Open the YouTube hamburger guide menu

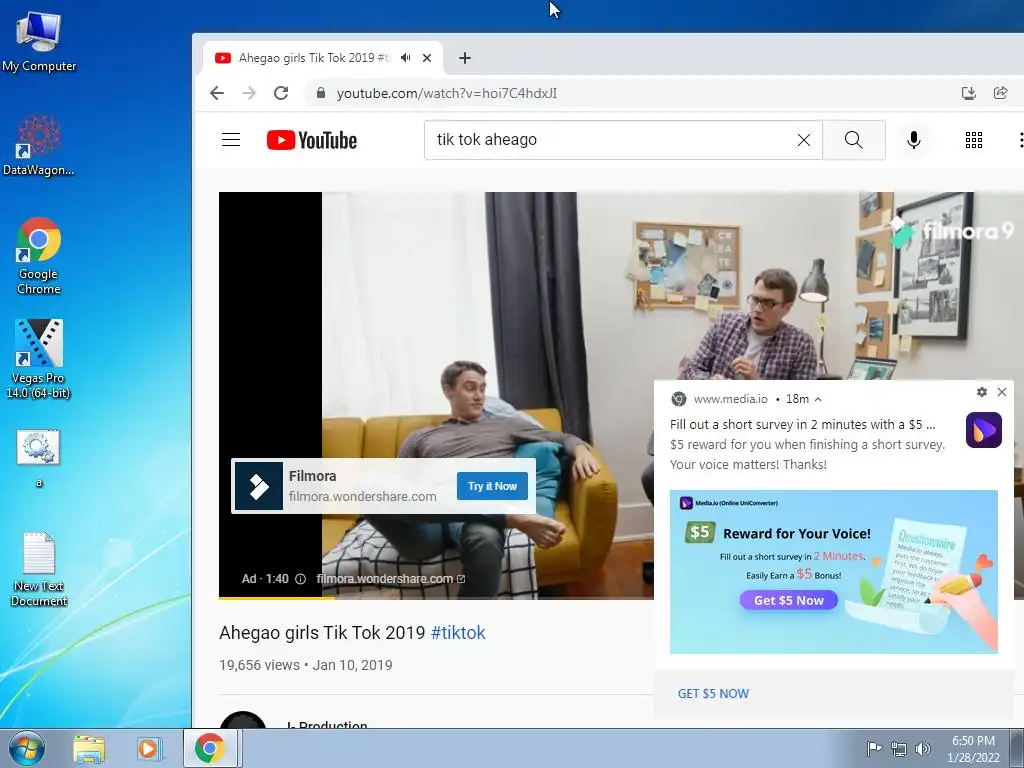(x=231, y=140)
